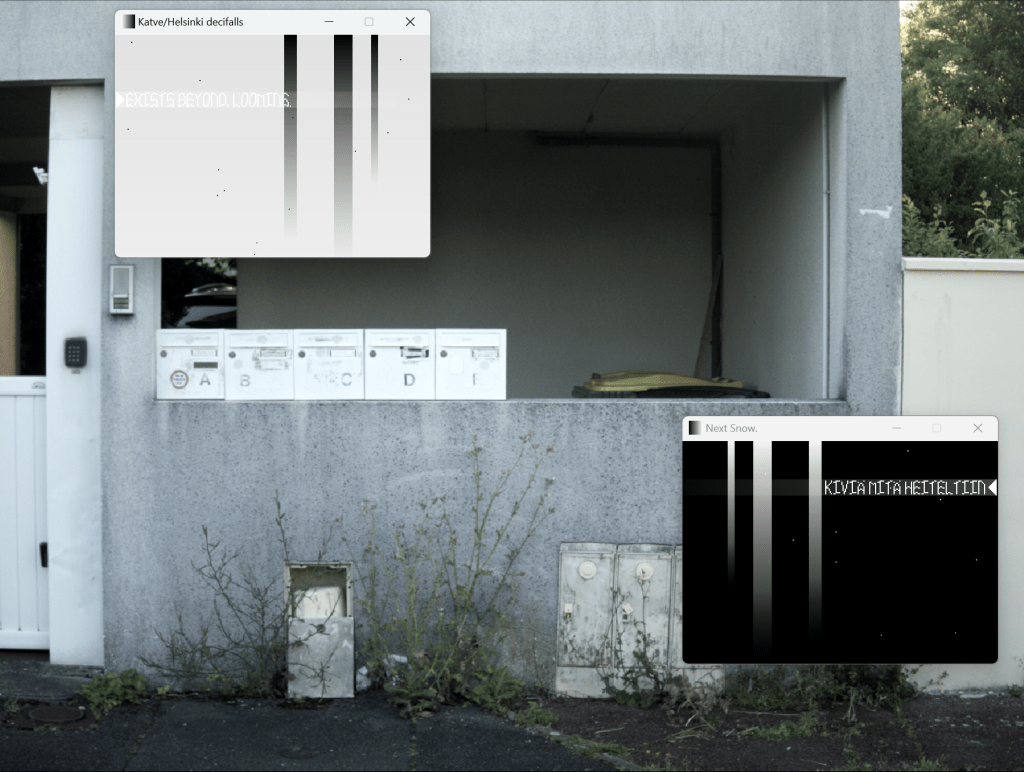Click the Katve/Helsinki decifalls title text
Screen dimensions: 1024x772
(190, 22)
